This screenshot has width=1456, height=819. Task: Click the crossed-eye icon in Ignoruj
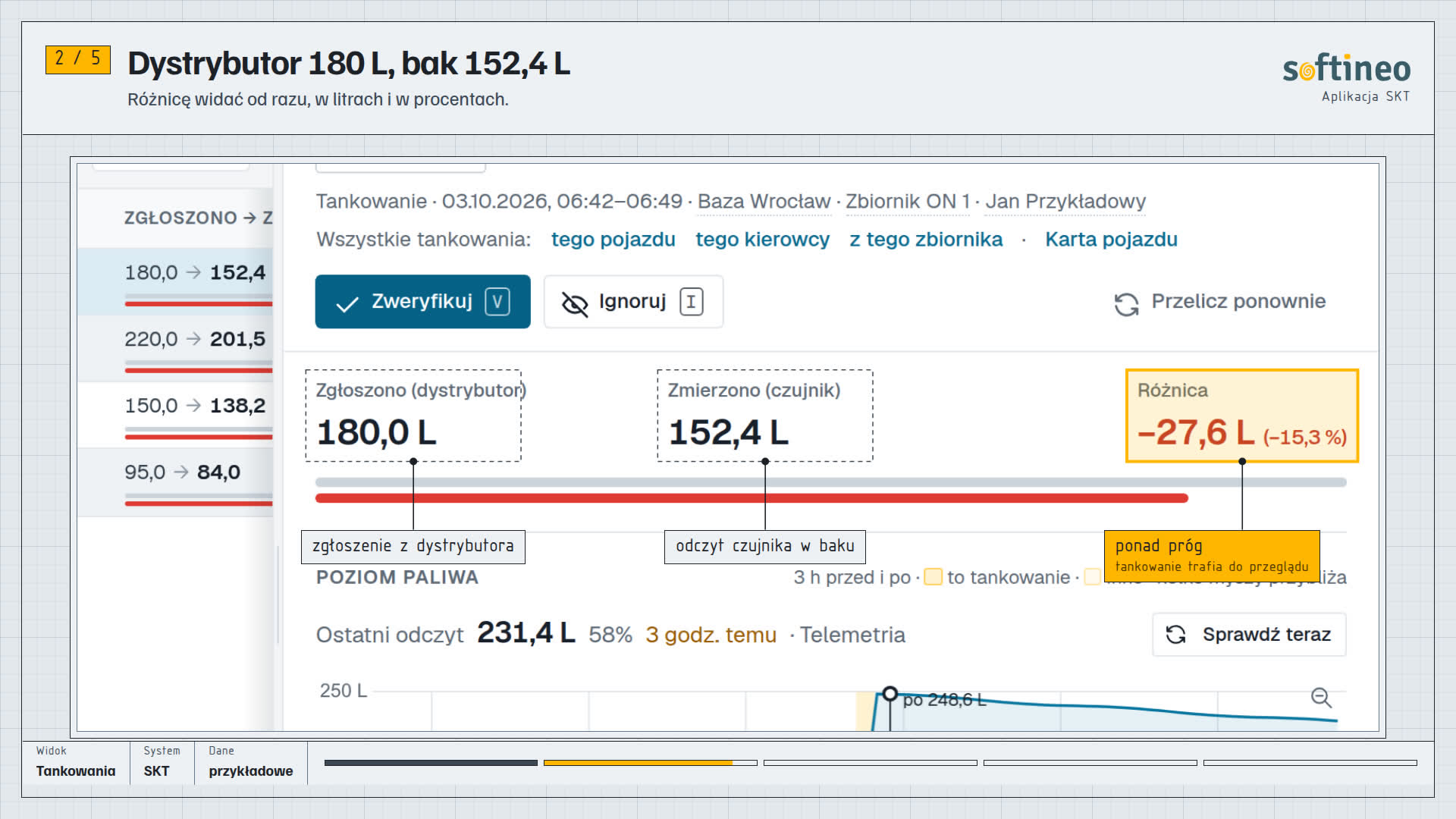tap(575, 303)
